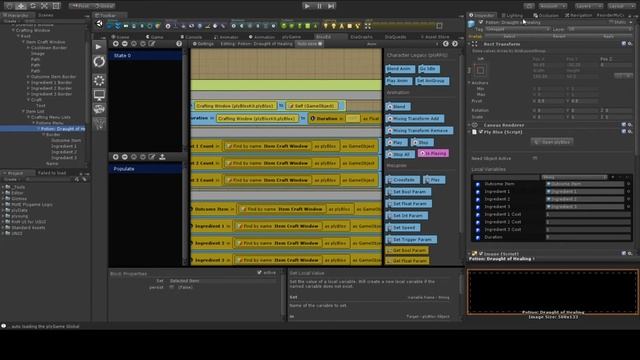
Task: Toggle the persist checkbox in Block Properties
Action: (171, 287)
